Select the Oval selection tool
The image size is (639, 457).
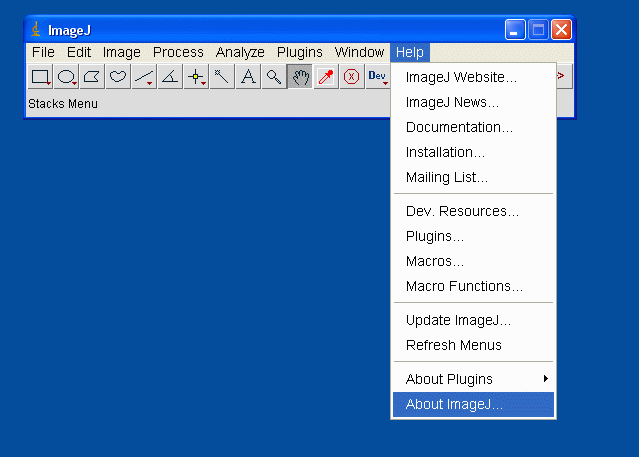click(x=66, y=77)
